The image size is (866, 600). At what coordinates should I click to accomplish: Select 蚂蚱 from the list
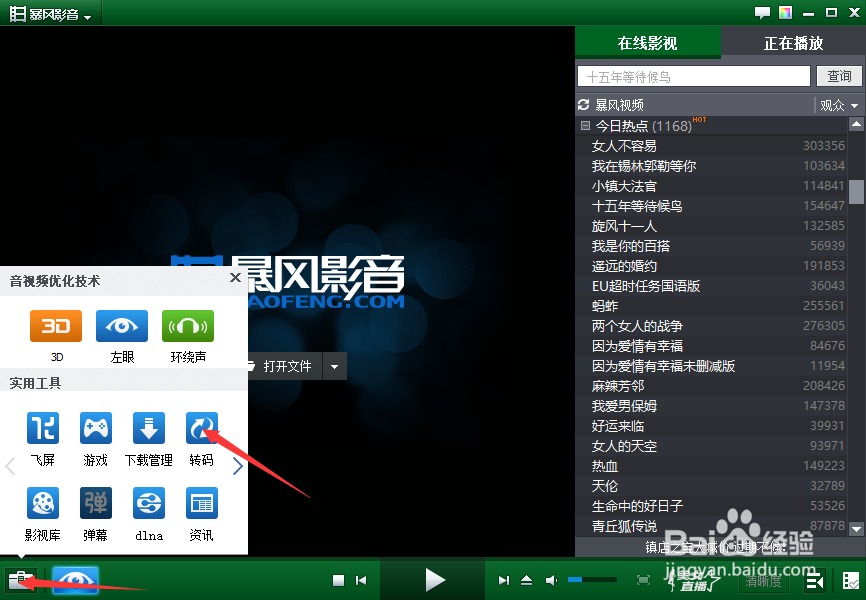711,306
